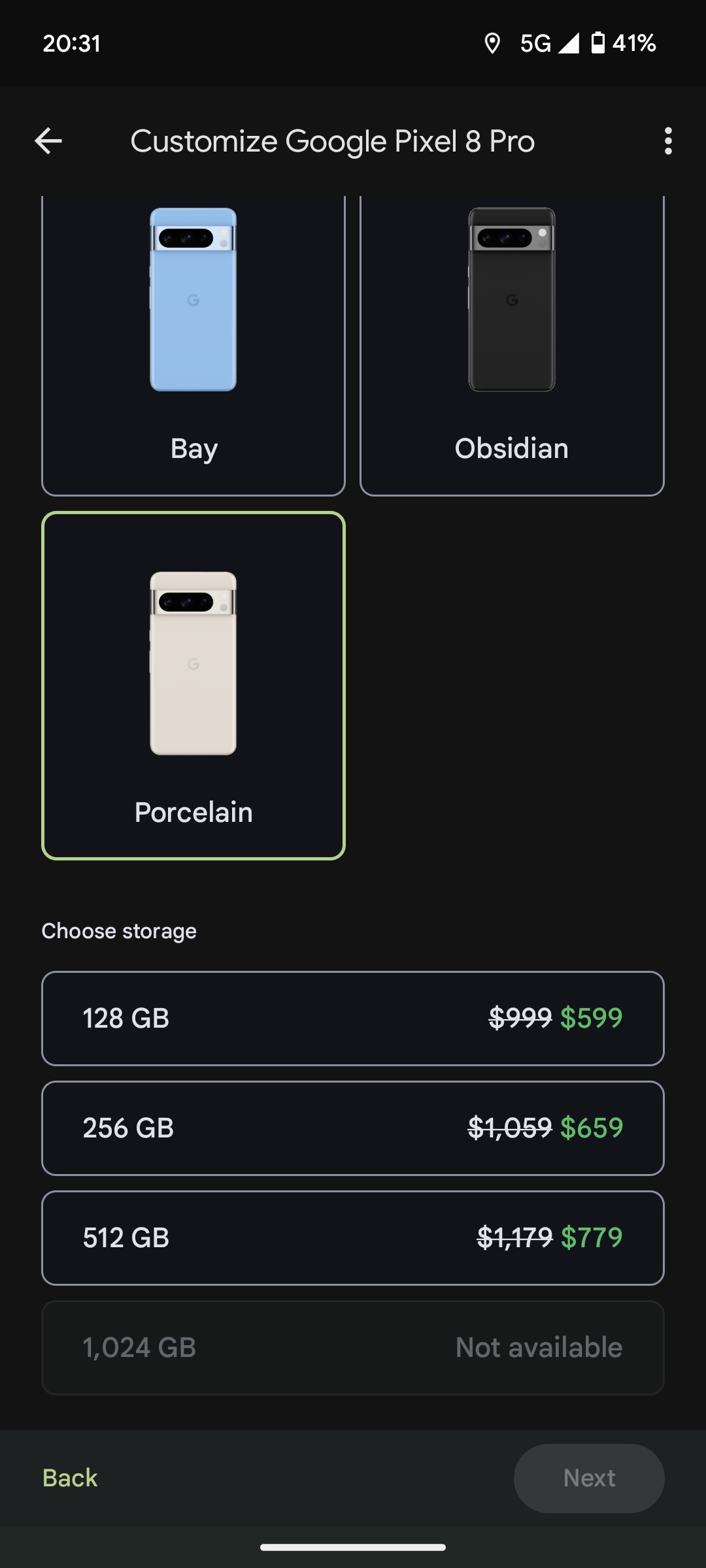
Task: Tap the Porcelain phone image
Action: point(193,663)
